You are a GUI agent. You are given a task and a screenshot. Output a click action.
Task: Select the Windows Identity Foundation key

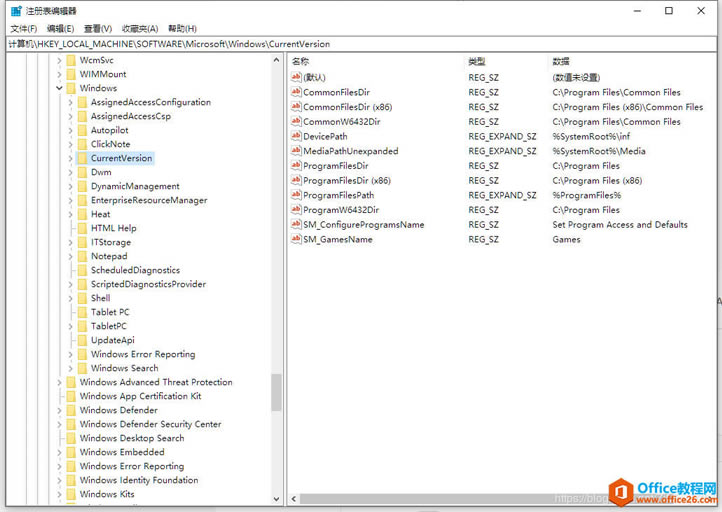tap(139, 480)
